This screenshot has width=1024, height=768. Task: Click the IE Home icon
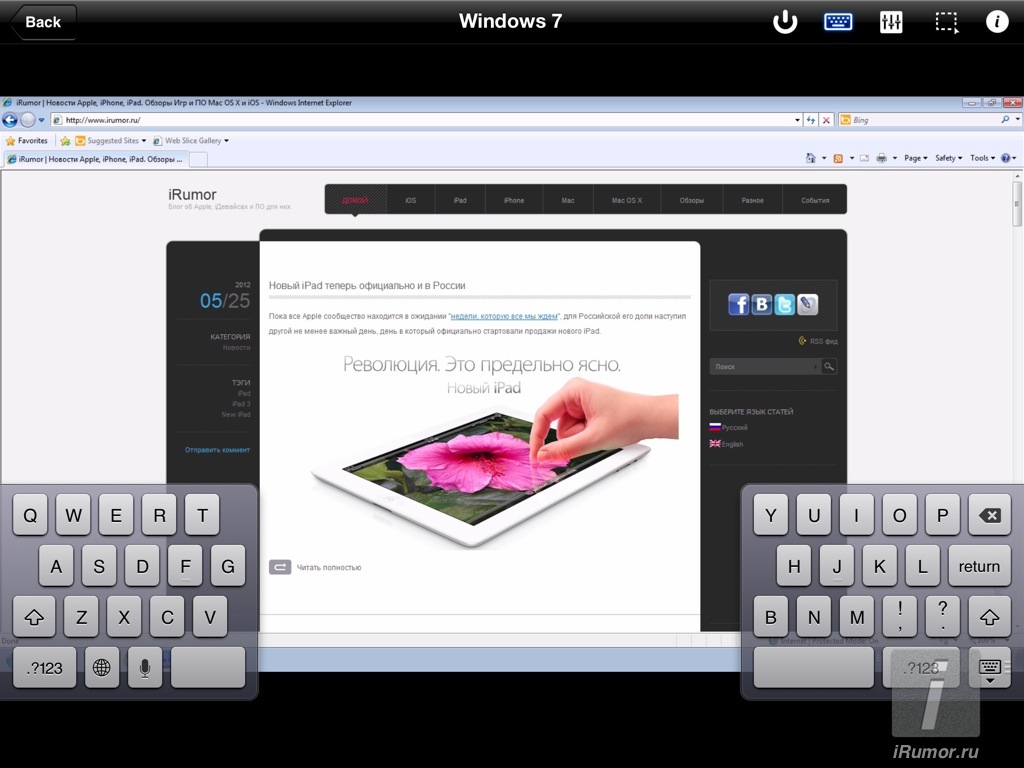click(810, 158)
